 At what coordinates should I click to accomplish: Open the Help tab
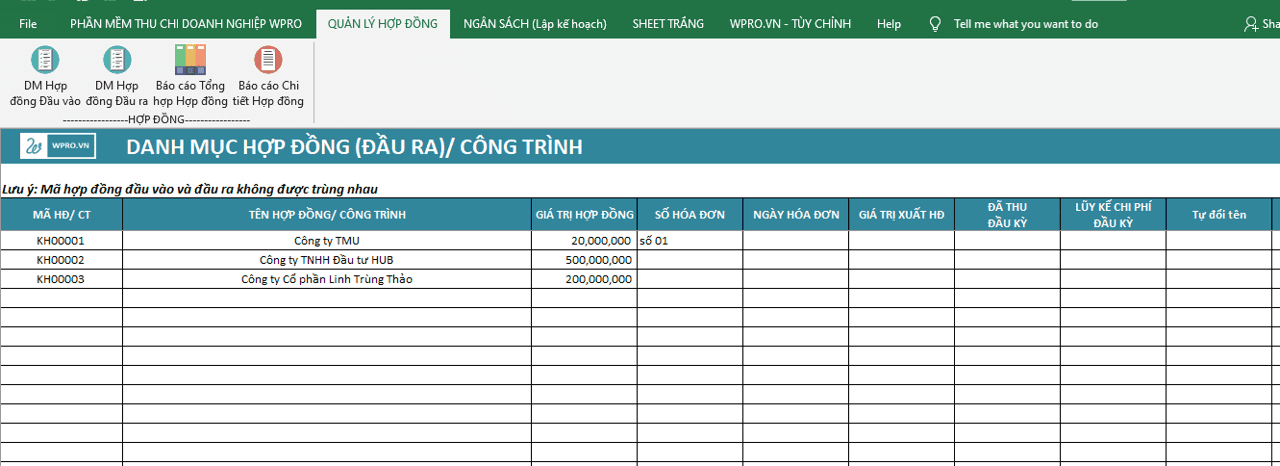(x=889, y=23)
